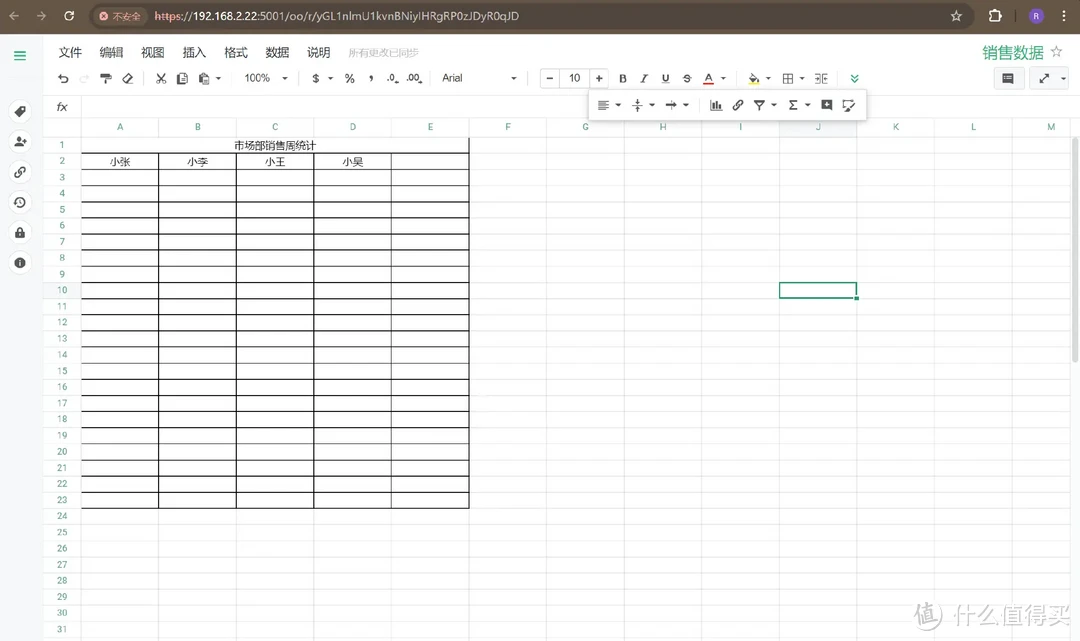Open currency format dropdown arrow
The height and width of the screenshot is (641, 1080).
pyautogui.click(x=331, y=78)
